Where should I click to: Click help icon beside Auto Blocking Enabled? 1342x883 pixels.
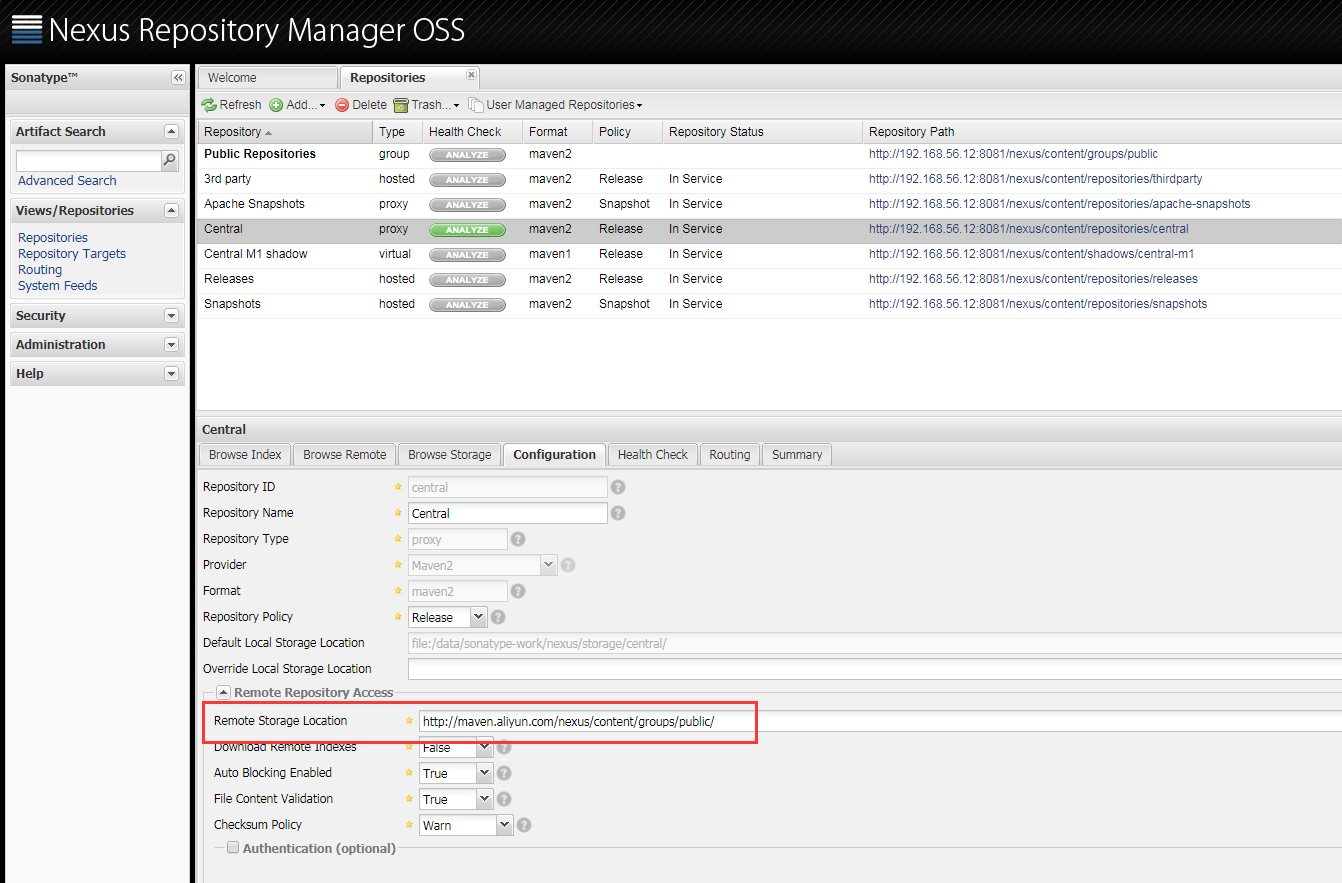pos(504,773)
